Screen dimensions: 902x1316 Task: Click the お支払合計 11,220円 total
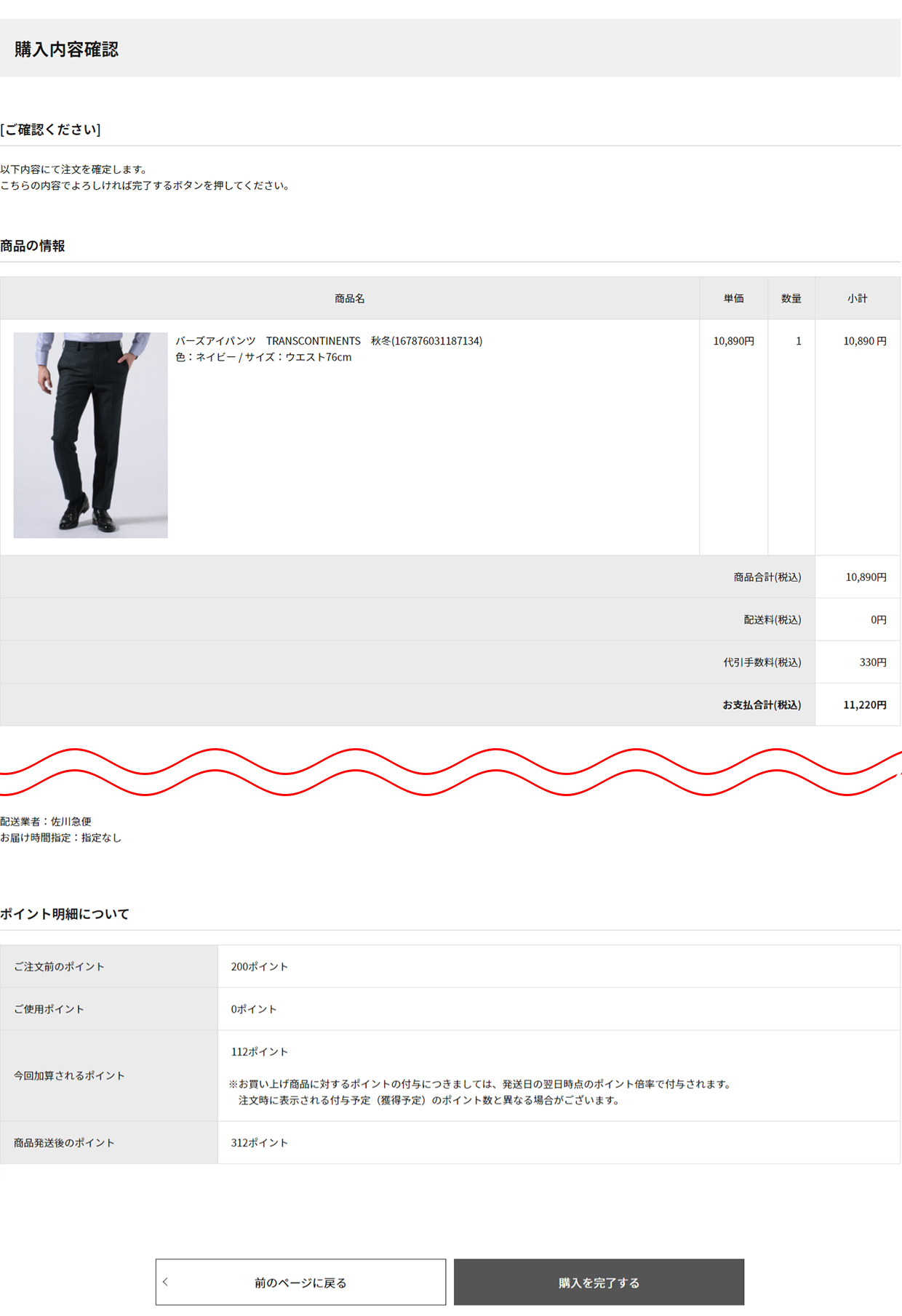tap(864, 705)
